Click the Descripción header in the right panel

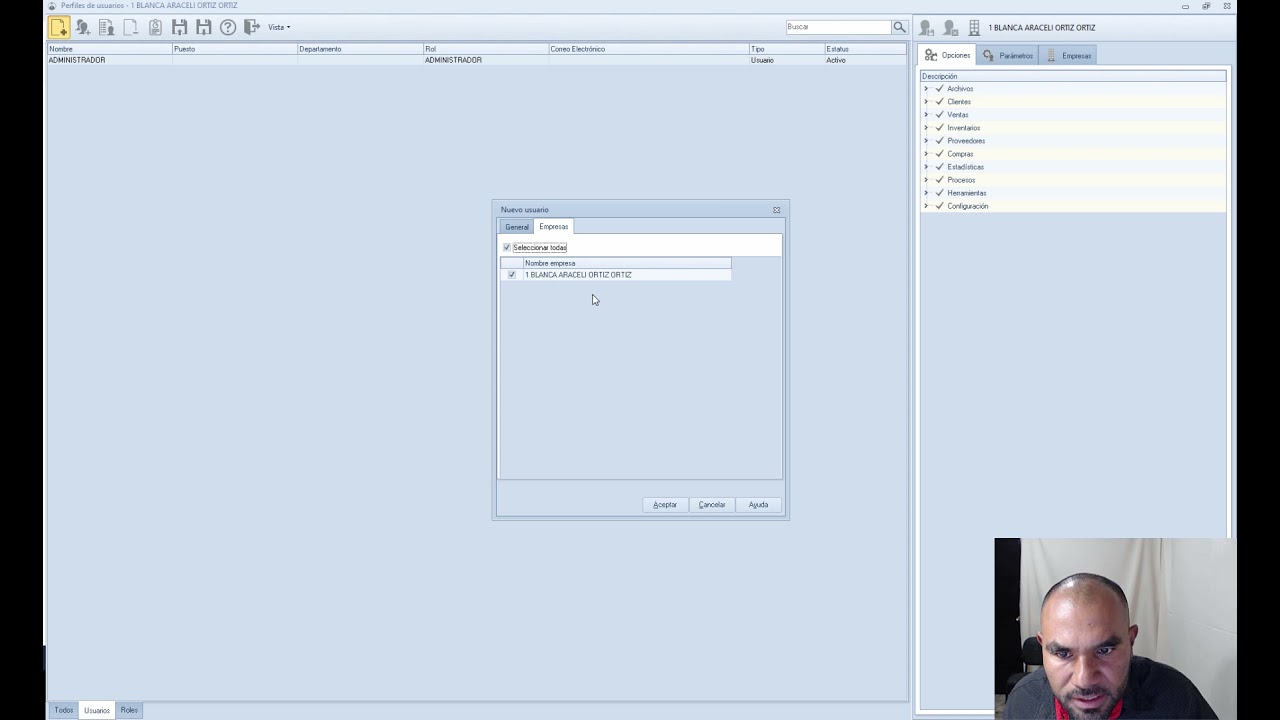[1073, 76]
